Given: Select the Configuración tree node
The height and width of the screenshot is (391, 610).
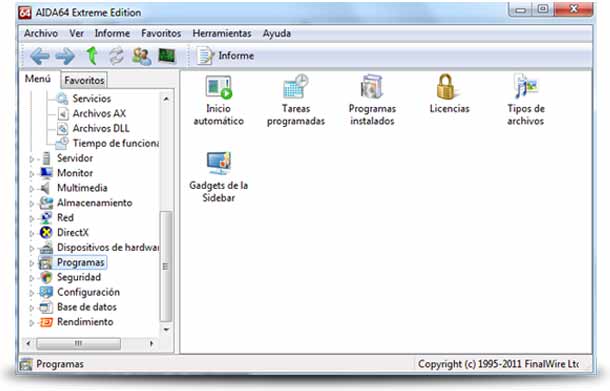Looking at the screenshot, I should (x=88, y=292).
